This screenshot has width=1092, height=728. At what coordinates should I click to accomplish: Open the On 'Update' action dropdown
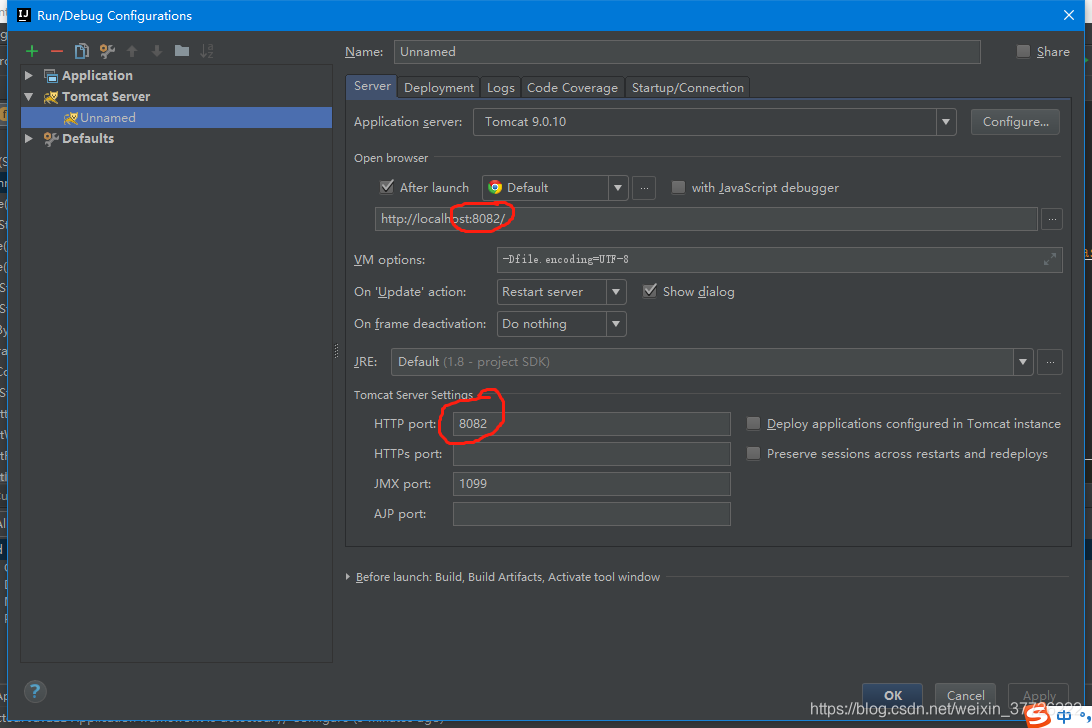click(616, 292)
